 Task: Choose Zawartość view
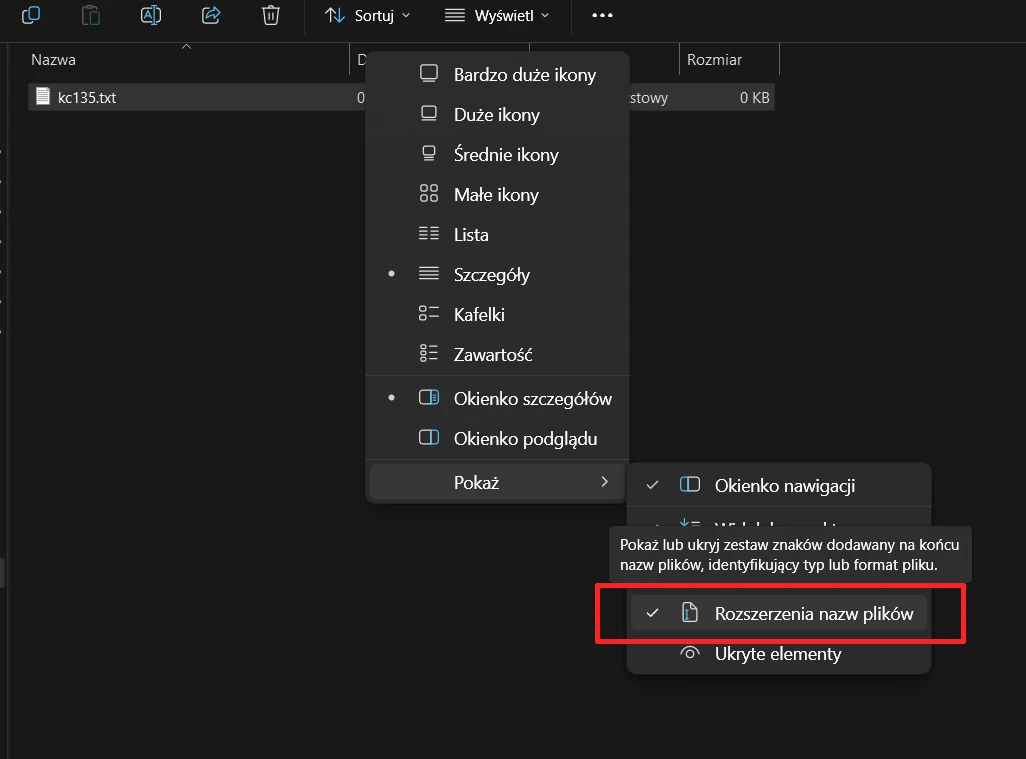pyautogui.click(x=497, y=354)
